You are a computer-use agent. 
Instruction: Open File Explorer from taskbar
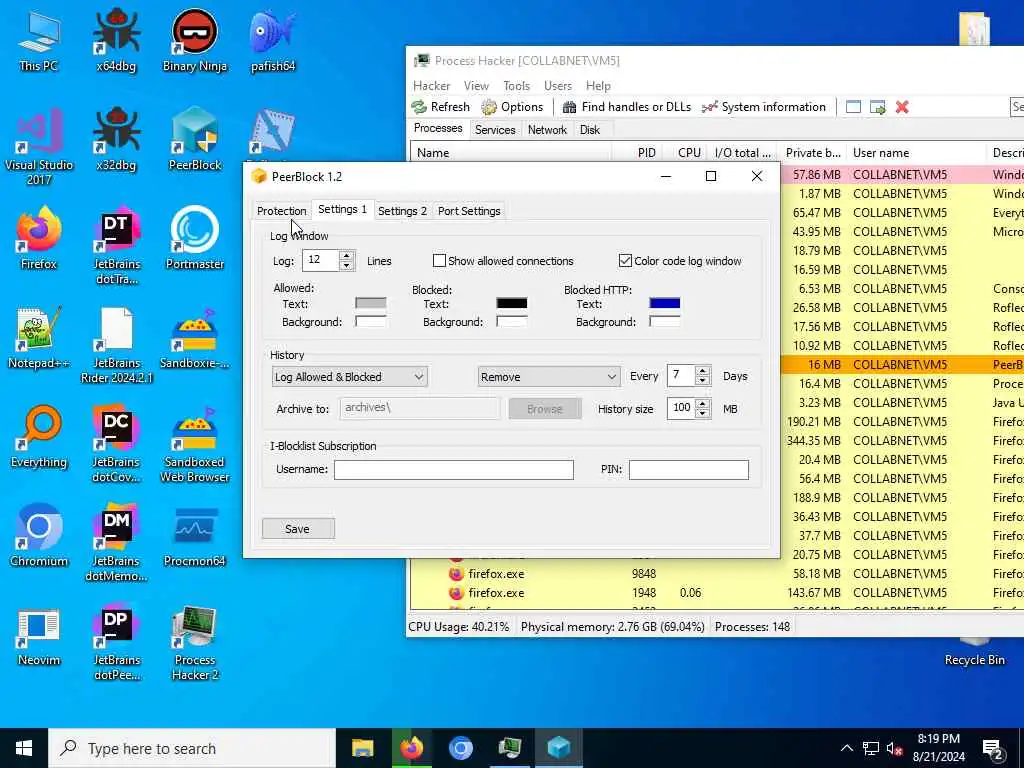362,748
